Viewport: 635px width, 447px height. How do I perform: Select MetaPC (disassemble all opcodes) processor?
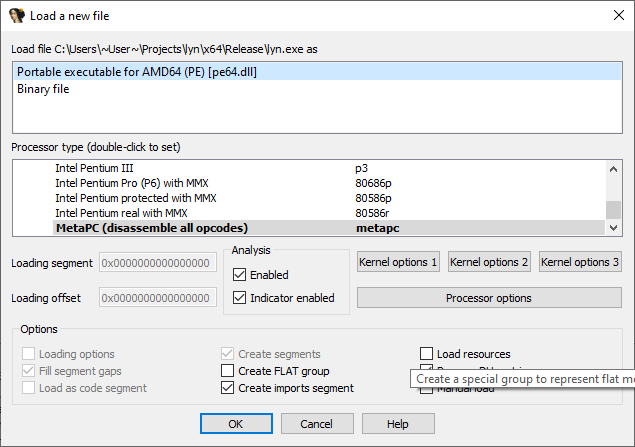151,228
